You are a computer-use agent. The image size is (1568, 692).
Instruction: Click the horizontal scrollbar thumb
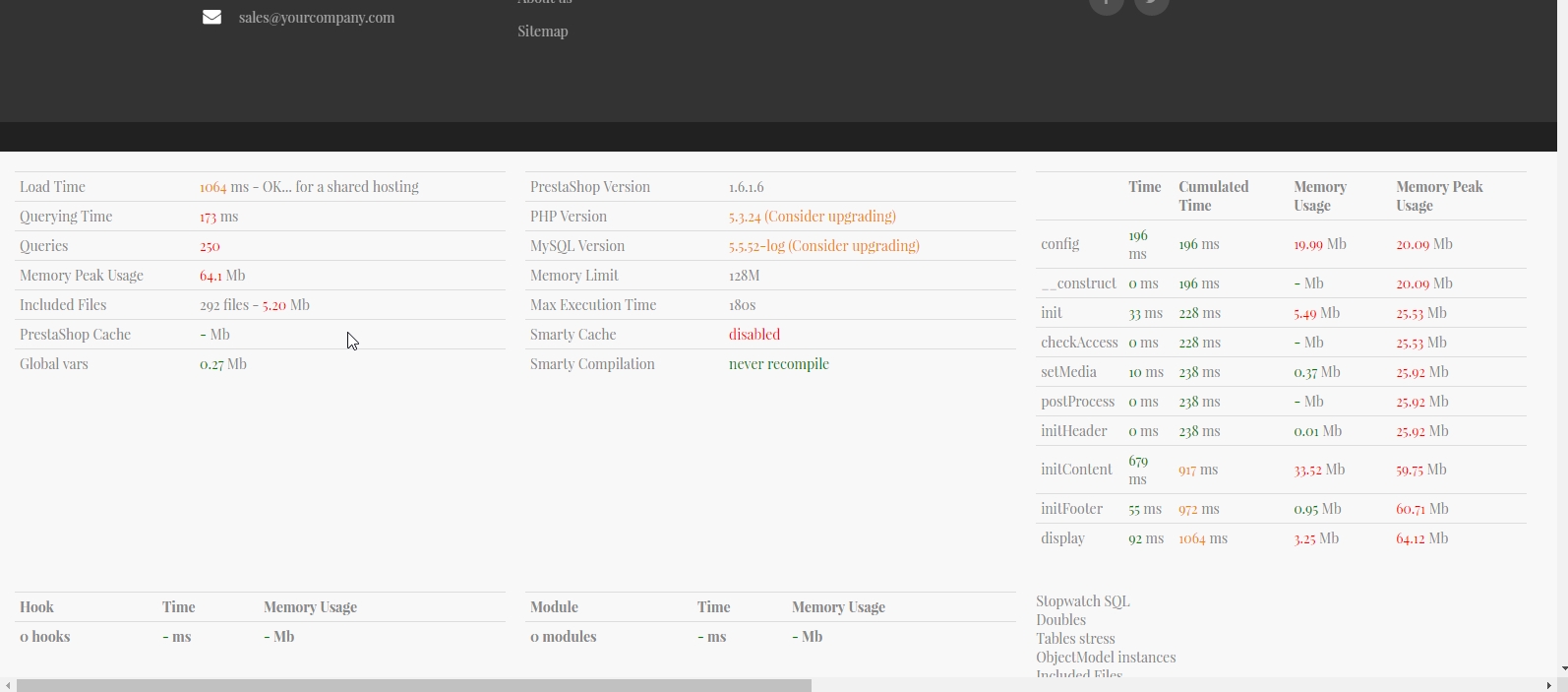tap(414, 685)
